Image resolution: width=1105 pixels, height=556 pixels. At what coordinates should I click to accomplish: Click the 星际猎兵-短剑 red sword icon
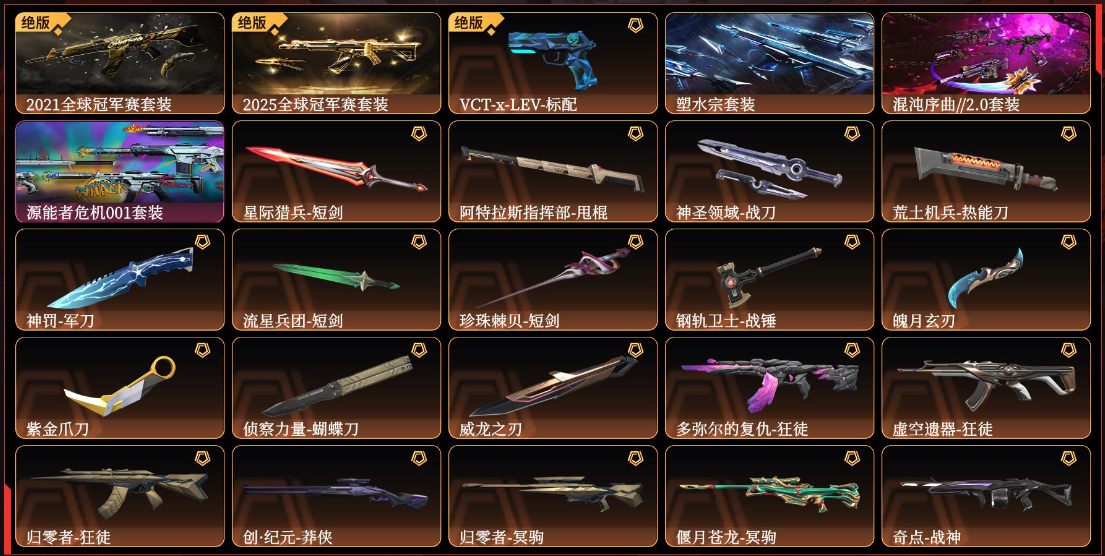(336, 171)
